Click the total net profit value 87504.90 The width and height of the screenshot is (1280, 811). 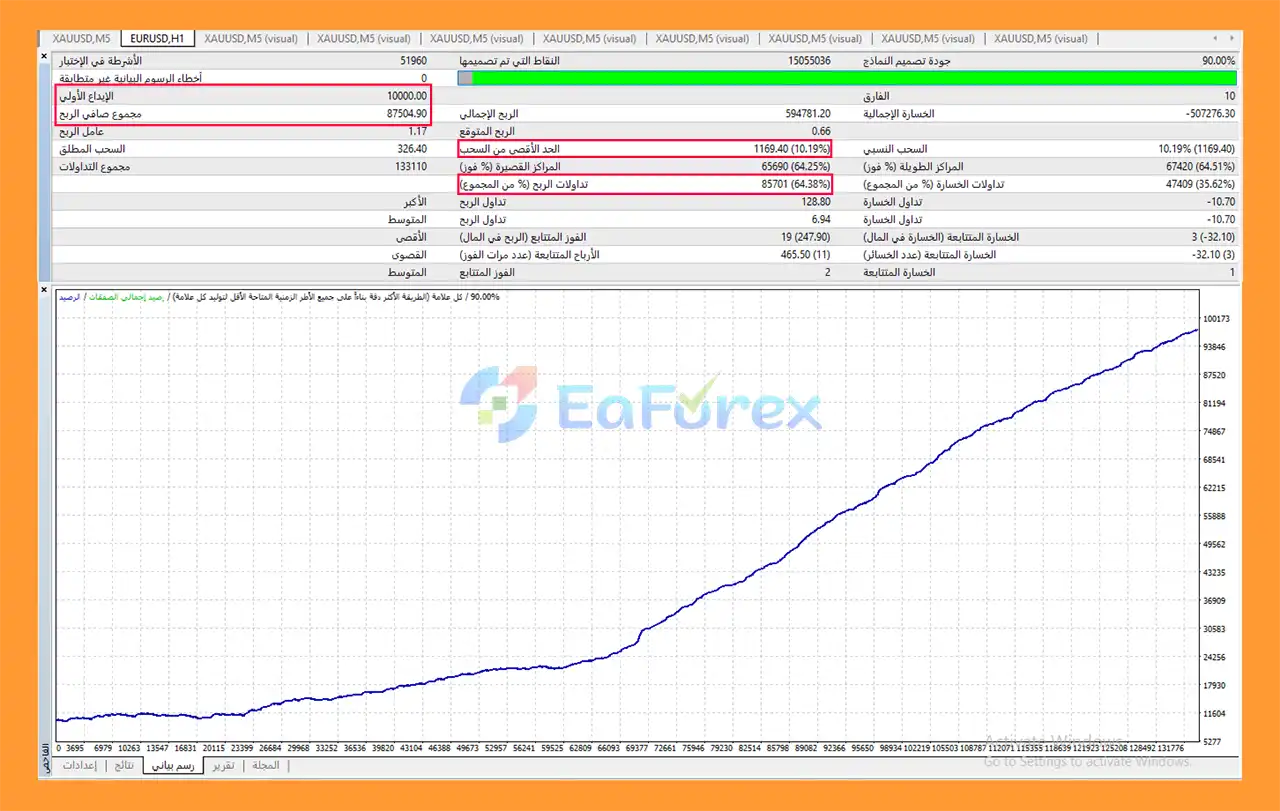(406, 114)
